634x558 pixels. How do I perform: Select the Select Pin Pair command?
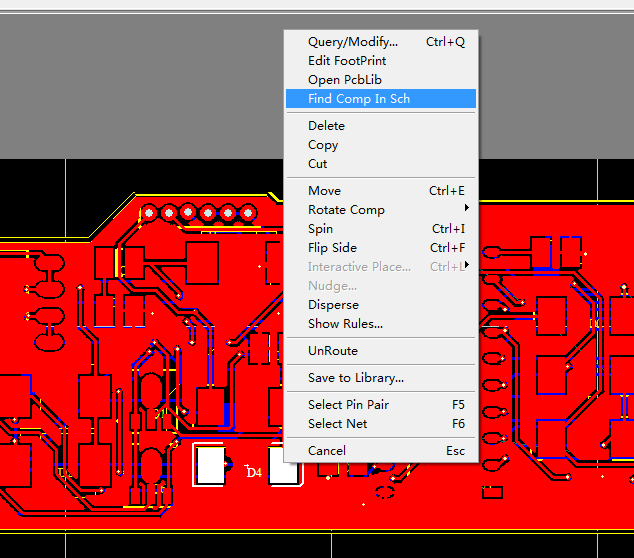[x=348, y=405]
